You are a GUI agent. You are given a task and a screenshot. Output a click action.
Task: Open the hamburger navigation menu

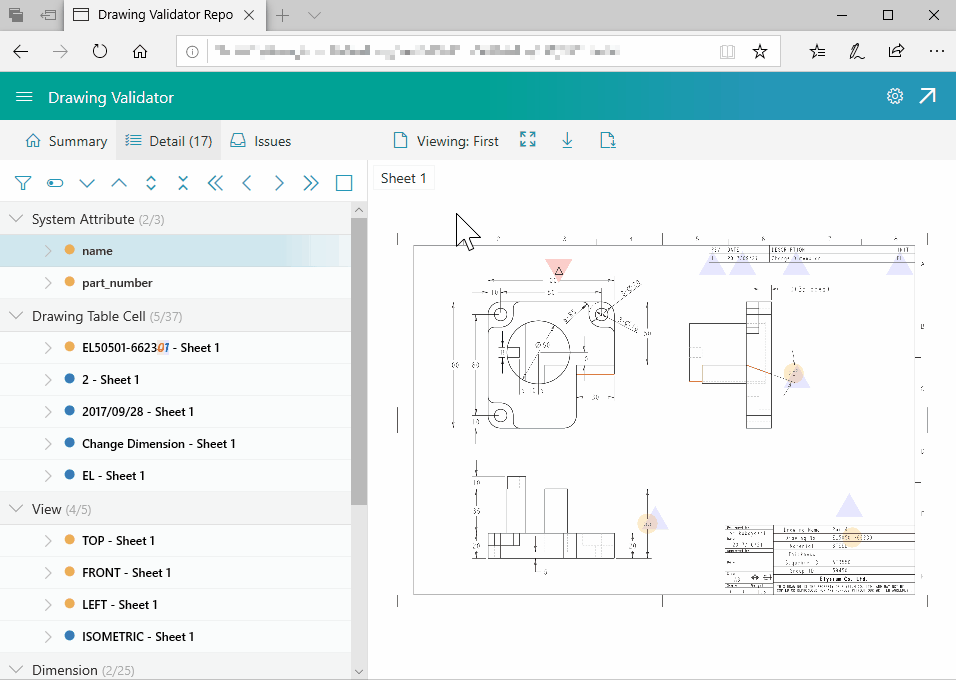[x=25, y=97]
